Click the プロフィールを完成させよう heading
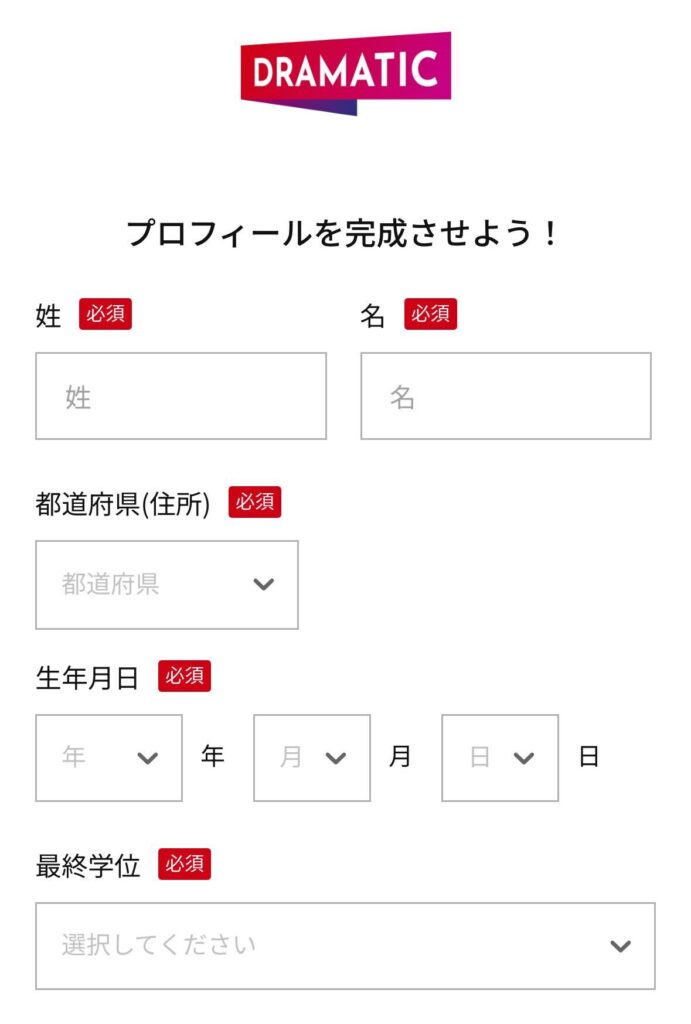This screenshot has width=691, height=1024. (x=343, y=233)
